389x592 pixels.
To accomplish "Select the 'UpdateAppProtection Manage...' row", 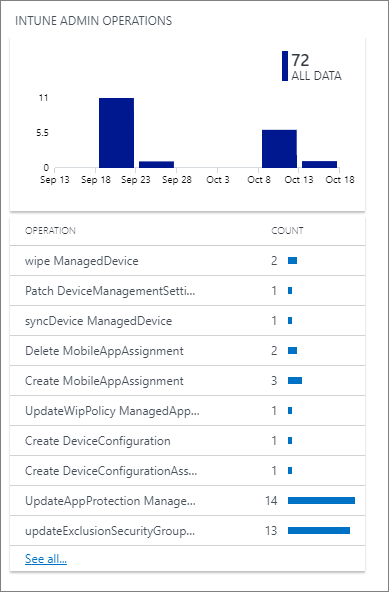I will (x=187, y=501).
